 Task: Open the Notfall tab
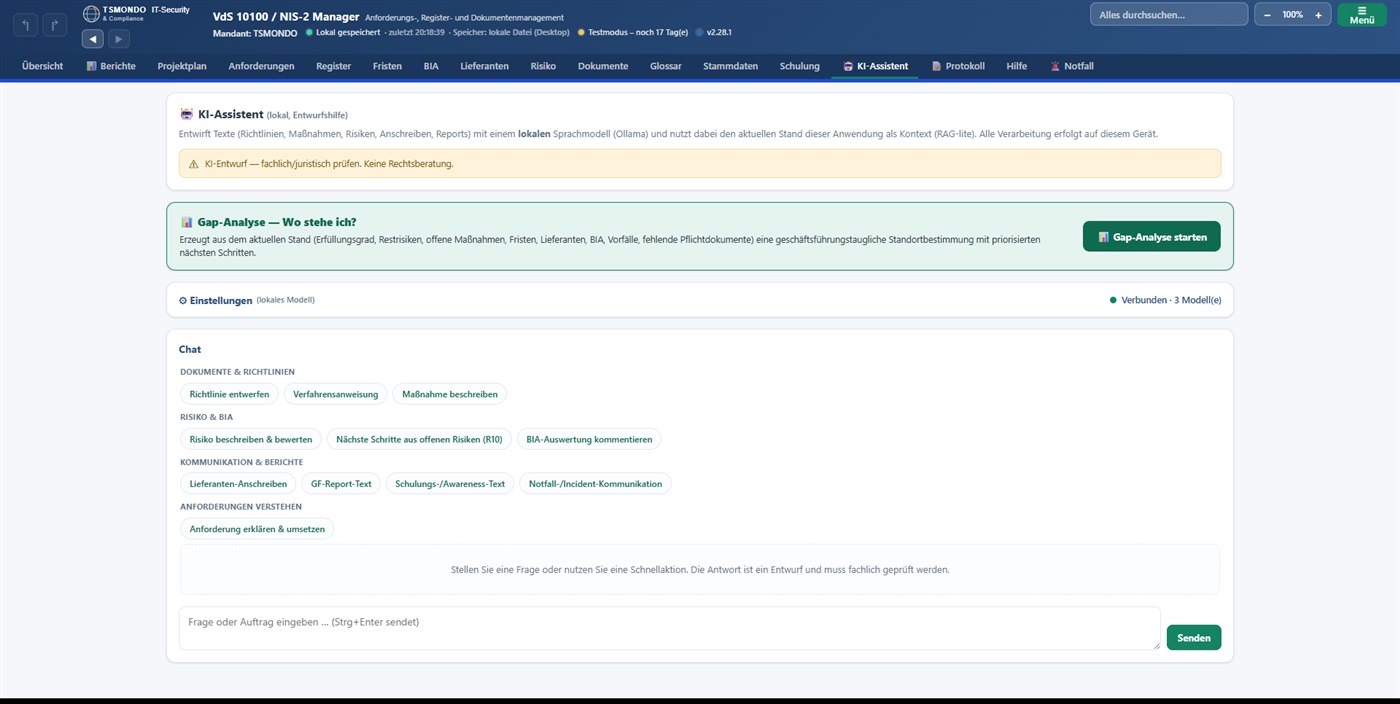point(1071,66)
